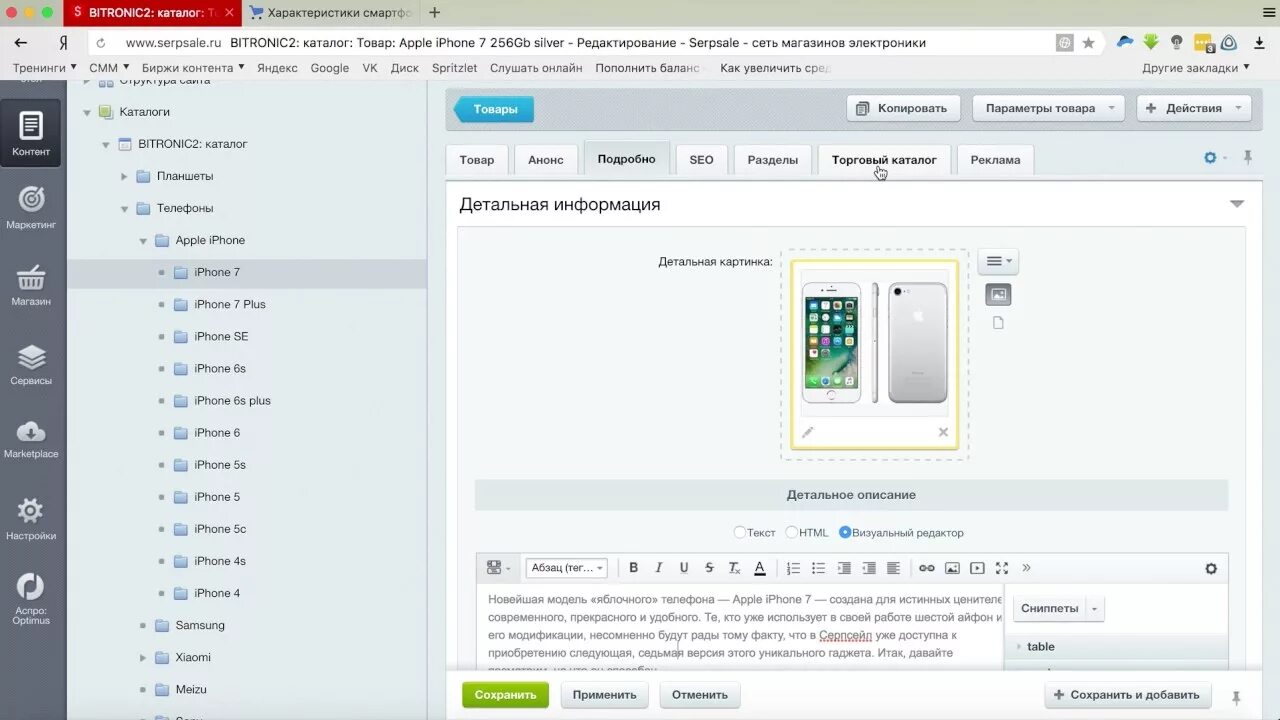The height and width of the screenshot is (720, 1280).
Task: Open the Настройки section in sidebar
Action: [31, 519]
